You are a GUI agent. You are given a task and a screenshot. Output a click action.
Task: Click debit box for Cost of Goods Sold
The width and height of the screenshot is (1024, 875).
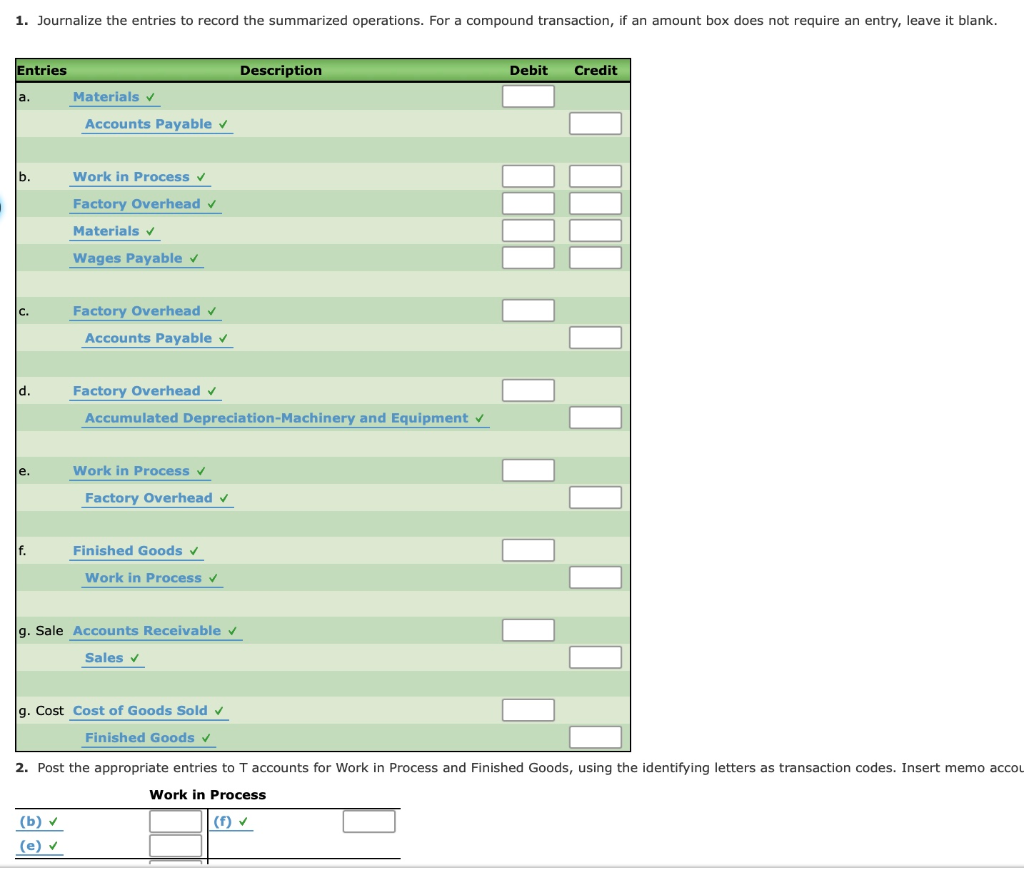click(528, 710)
